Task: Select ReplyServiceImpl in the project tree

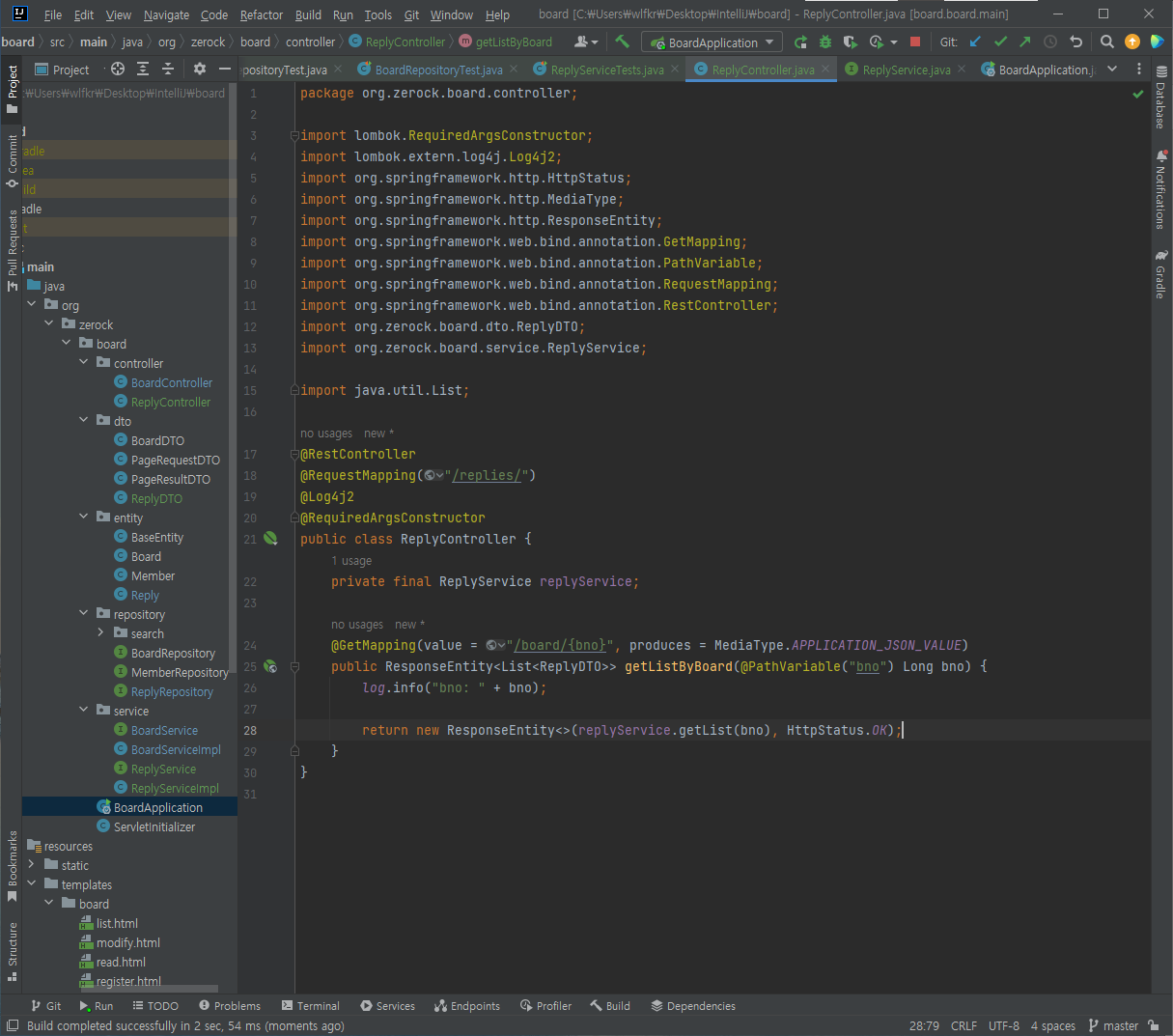Action: tap(176, 788)
